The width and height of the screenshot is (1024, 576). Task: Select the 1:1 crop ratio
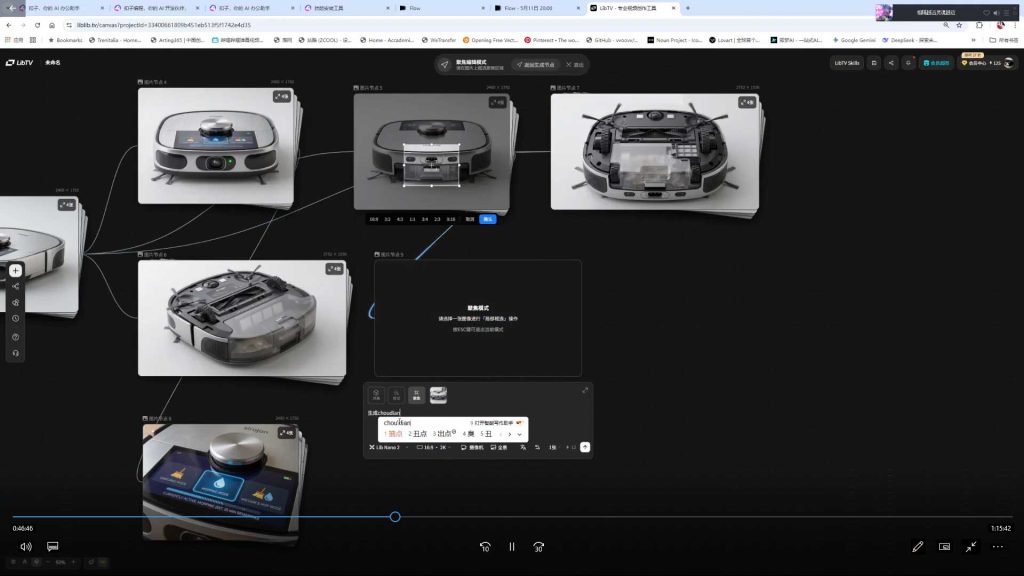coord(412,219)
